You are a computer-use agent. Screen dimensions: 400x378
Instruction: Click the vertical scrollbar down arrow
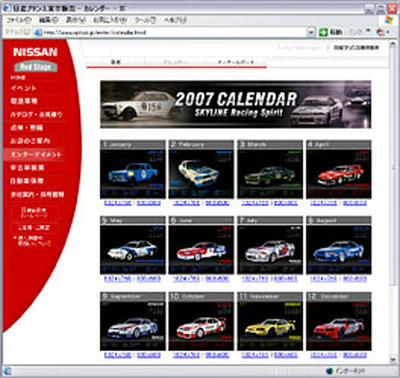tap(393, 359)
